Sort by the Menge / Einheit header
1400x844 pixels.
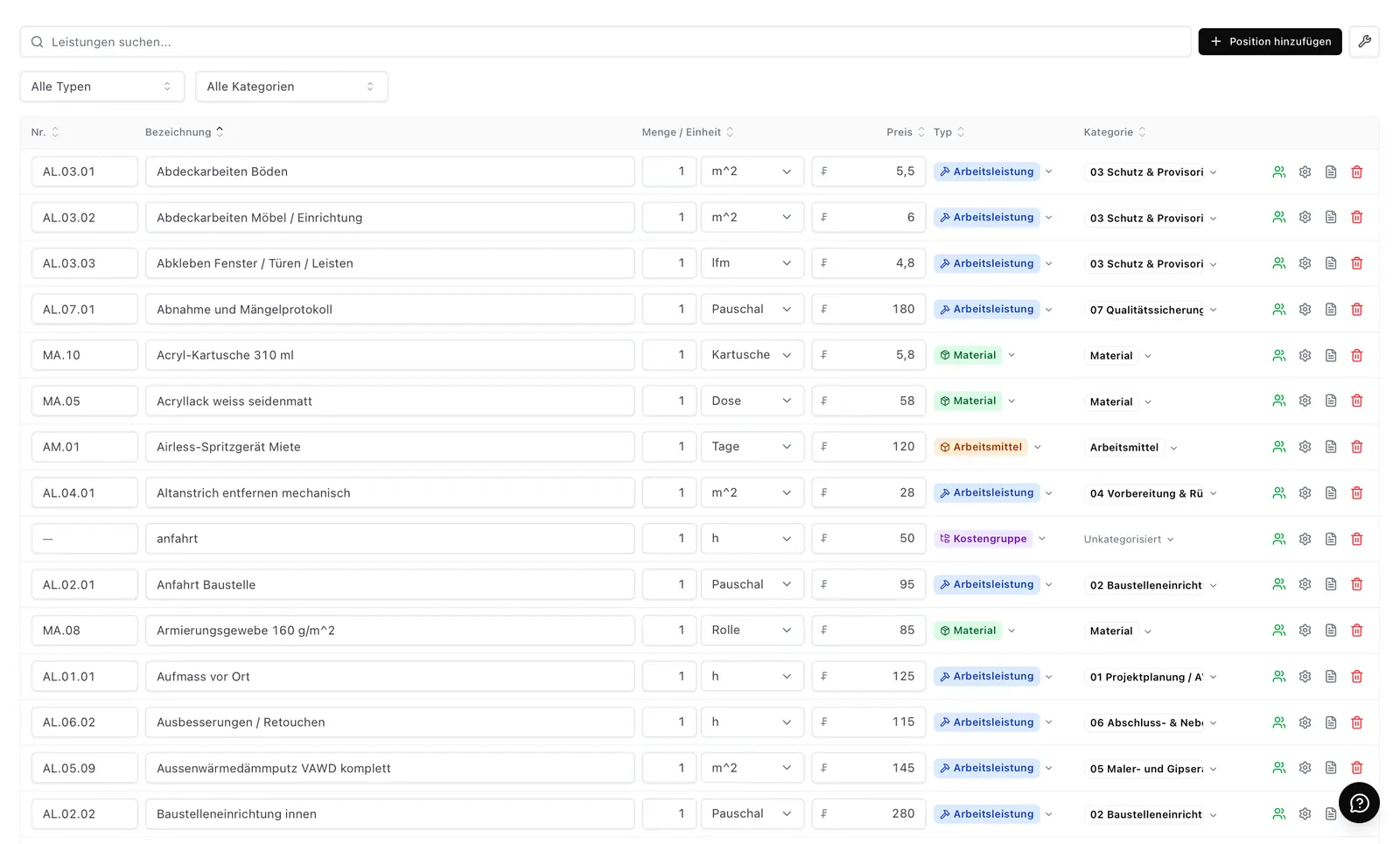tap(688, 132)
